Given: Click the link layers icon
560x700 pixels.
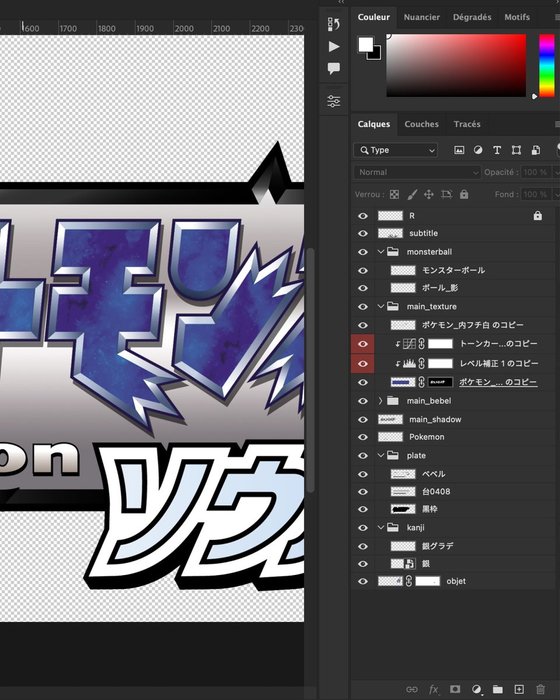Looking at the screenshot, I should (412, 689).
